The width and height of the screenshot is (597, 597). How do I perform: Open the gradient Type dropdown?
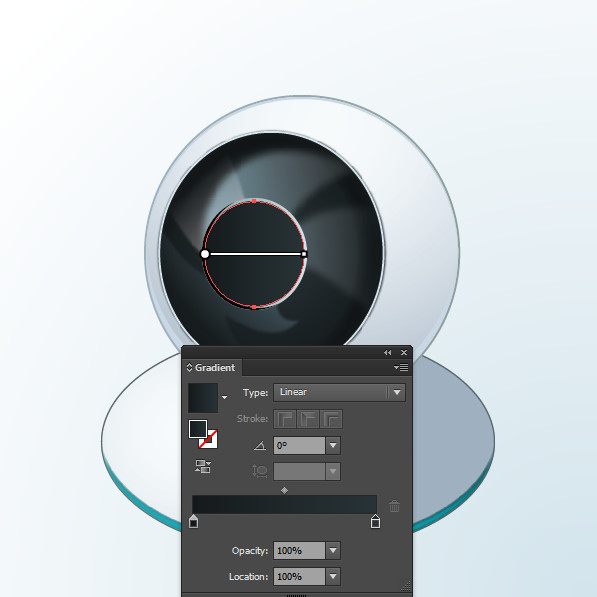point(339,392)
